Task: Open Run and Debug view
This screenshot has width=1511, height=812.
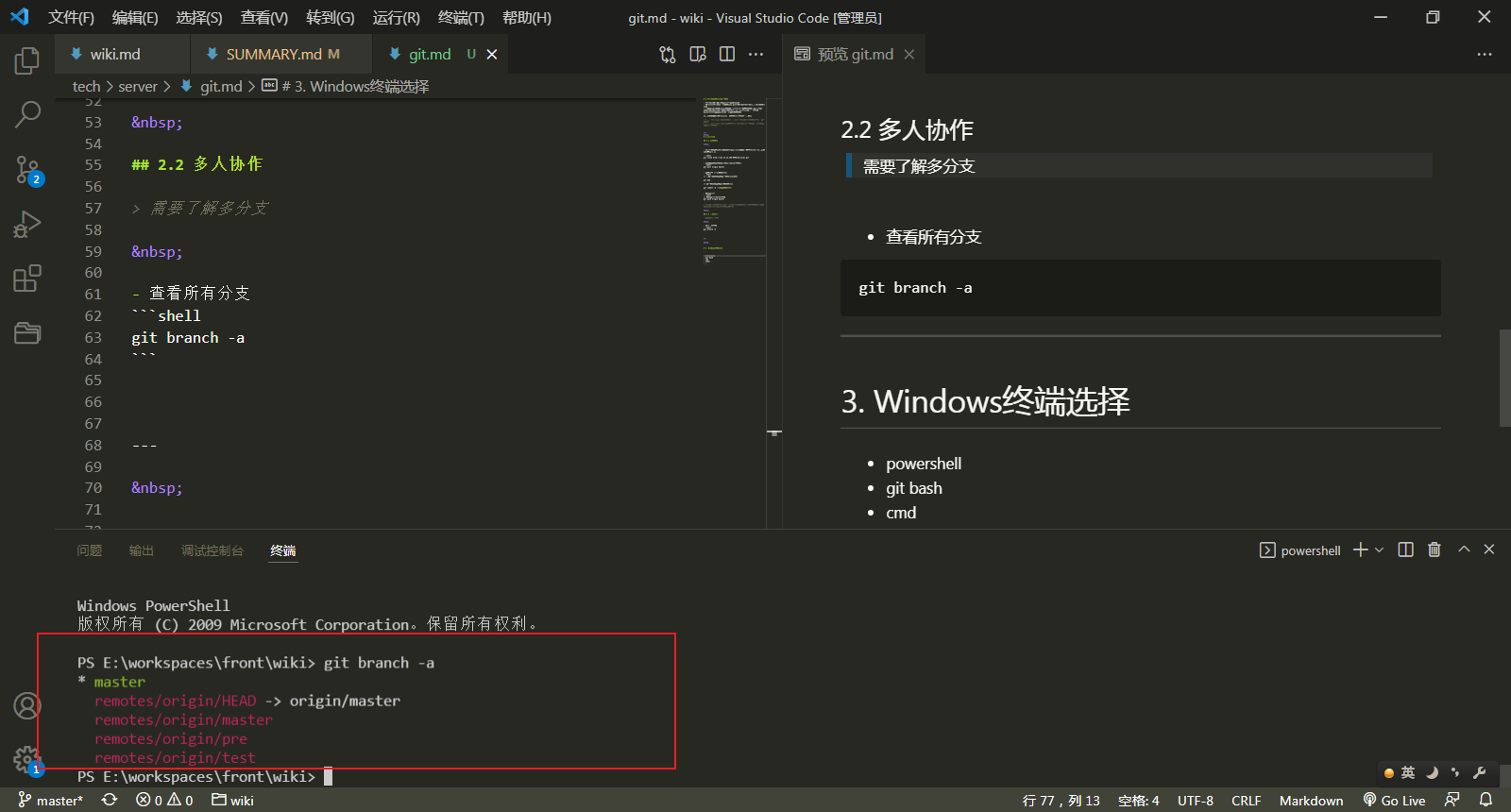Action: (x=27, y=225)
